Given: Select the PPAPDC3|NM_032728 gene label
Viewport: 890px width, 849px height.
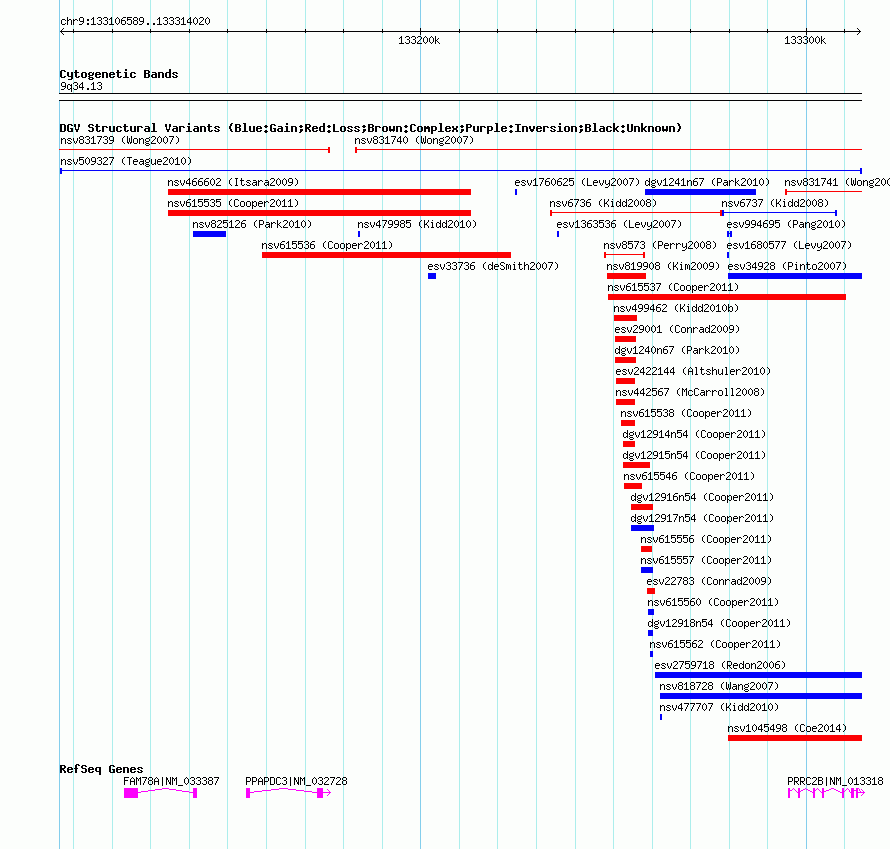Looking at the screenshot, I should point(296,781).
